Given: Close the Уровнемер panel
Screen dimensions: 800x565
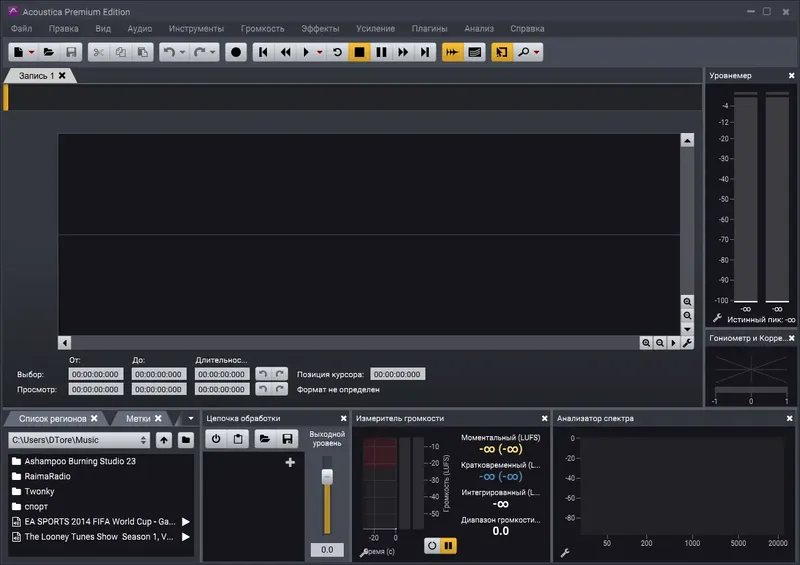Looking at the screenshot, I should (x=791, y=76).
